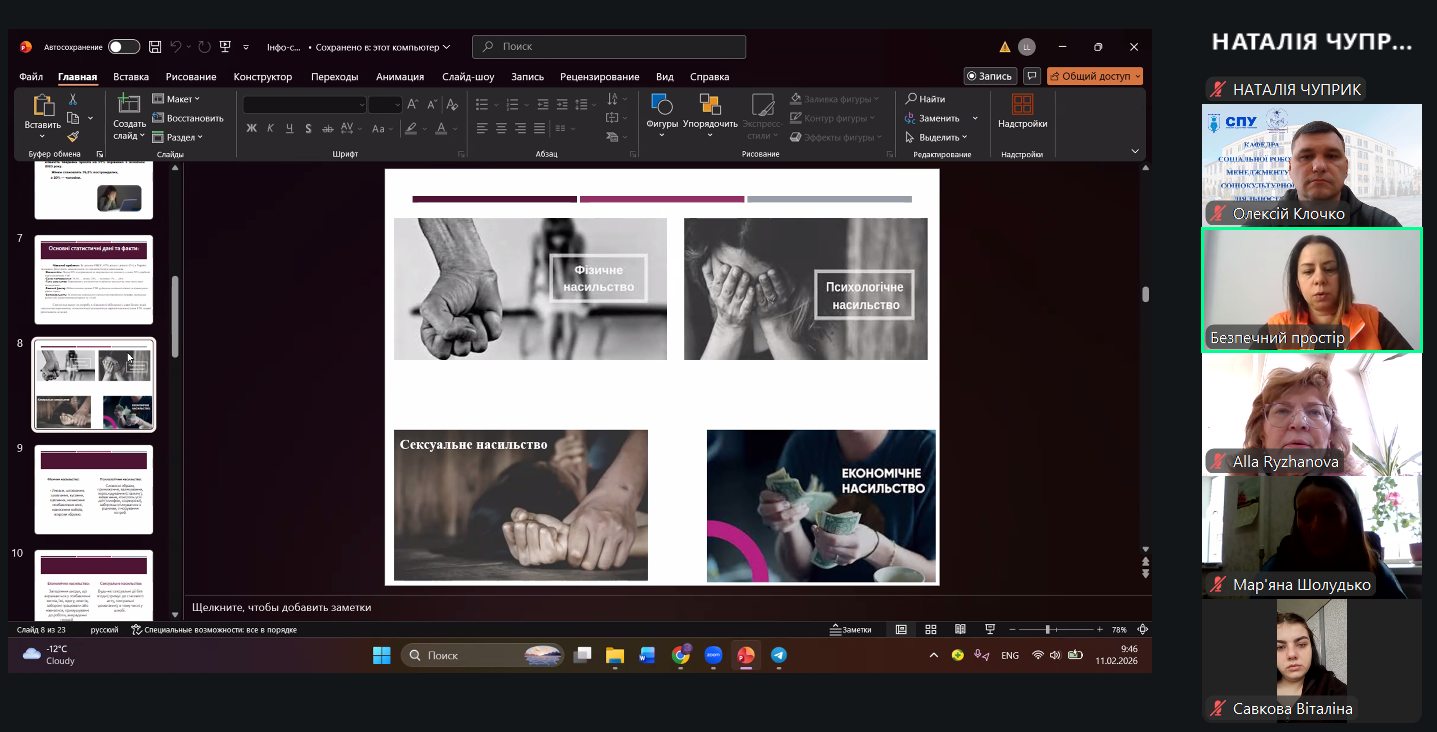
Task: Toggle the Notes (Заметки) pane in status bar
Action: pos(851,630)
